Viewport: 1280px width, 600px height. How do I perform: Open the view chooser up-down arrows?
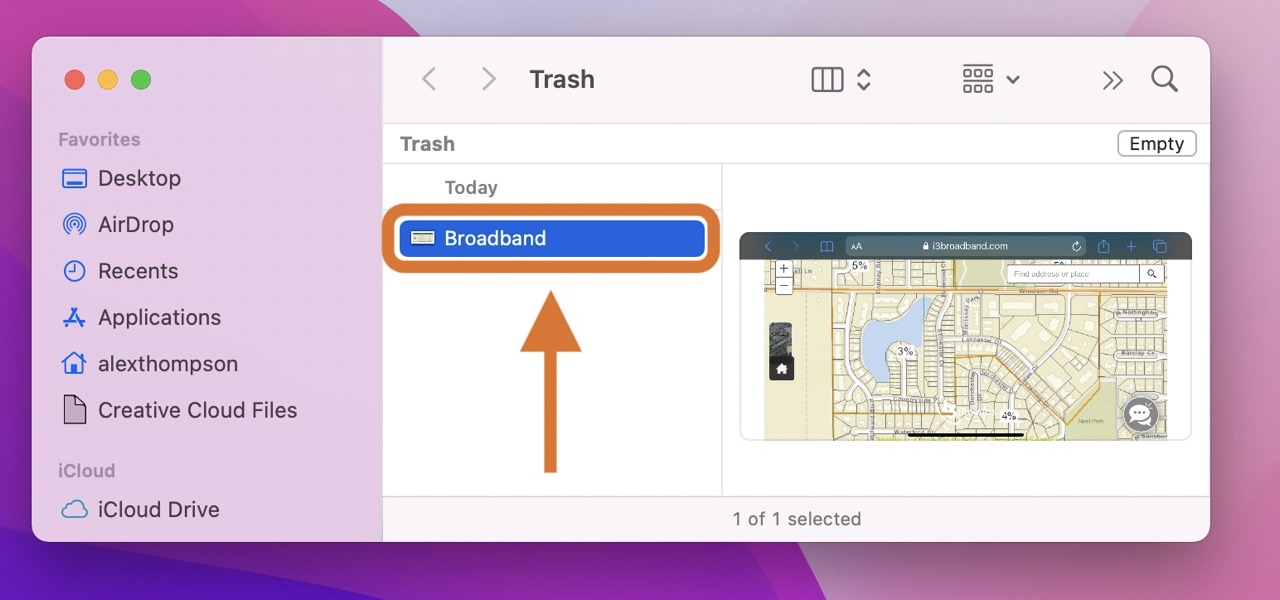click(864, 79)
